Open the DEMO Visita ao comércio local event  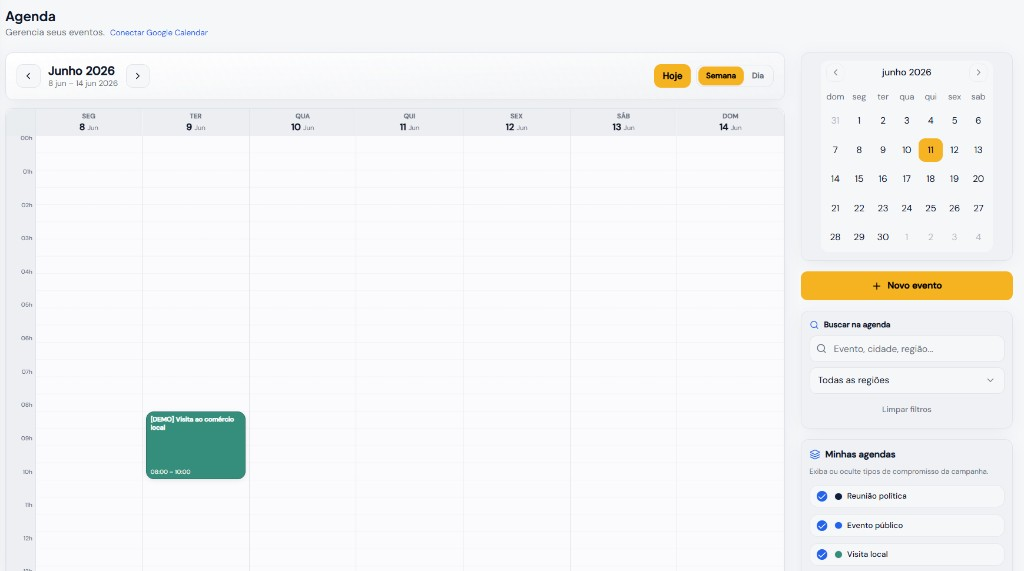tap(196, 445)
